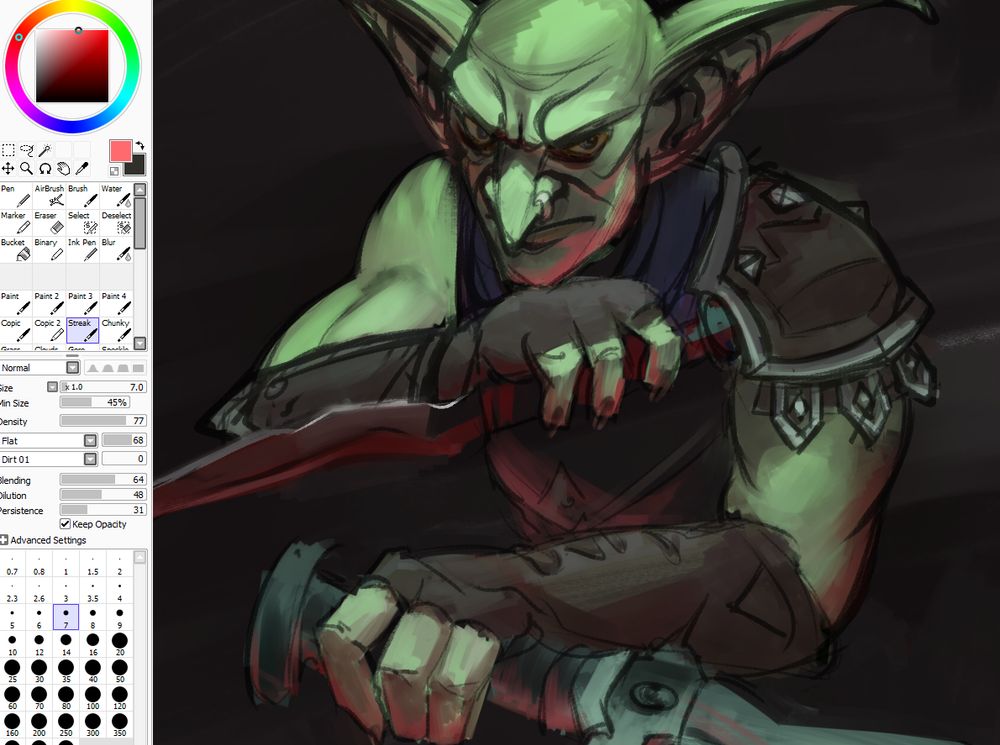Image resolution: width=1000 pixels, height=745 pixels.
Task: Select the third brush edge shape
Action: point(122,368)
